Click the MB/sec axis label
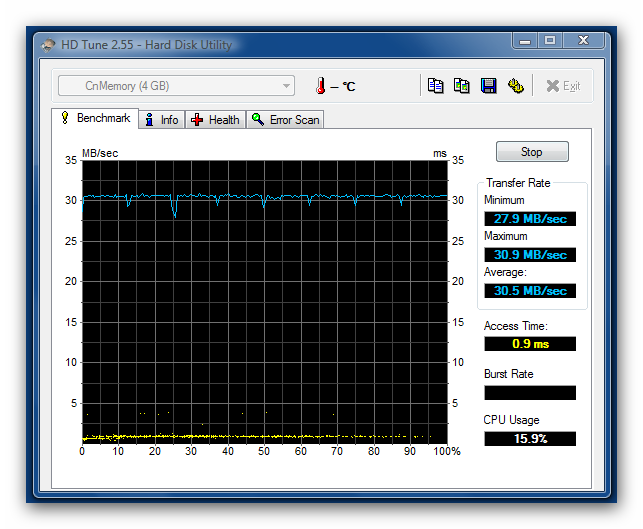Viewport: 643px width, 529px height. pyautogui.click(x=100, y=153)
